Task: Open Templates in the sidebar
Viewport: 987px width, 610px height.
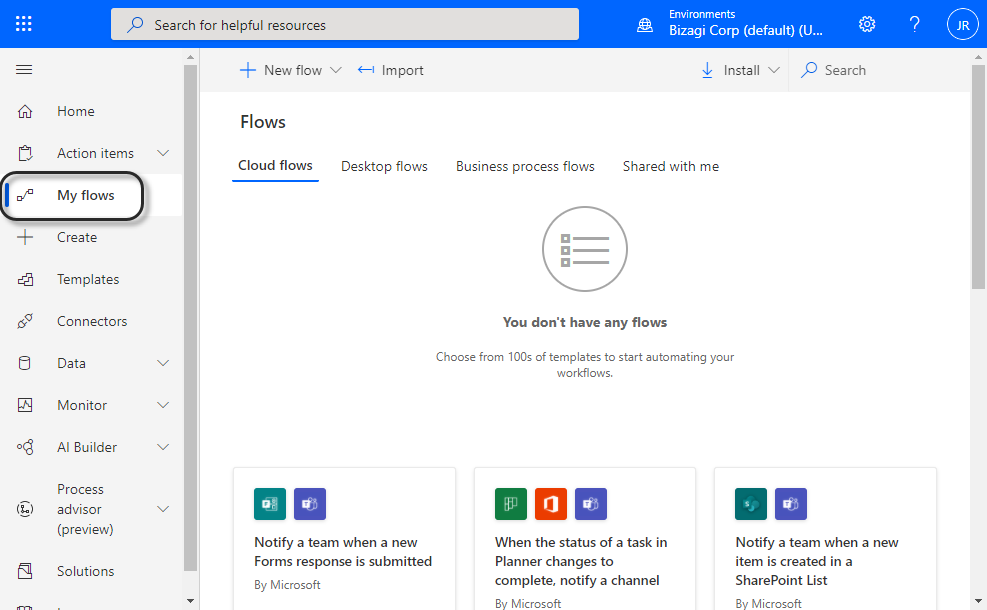Action: (x=87, y=280)
